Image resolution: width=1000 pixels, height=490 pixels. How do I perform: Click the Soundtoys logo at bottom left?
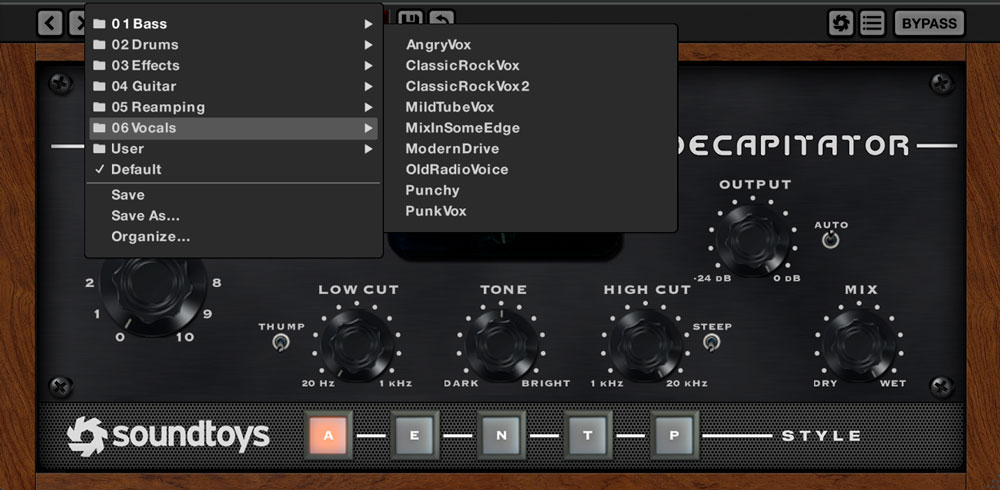(168, 436)
